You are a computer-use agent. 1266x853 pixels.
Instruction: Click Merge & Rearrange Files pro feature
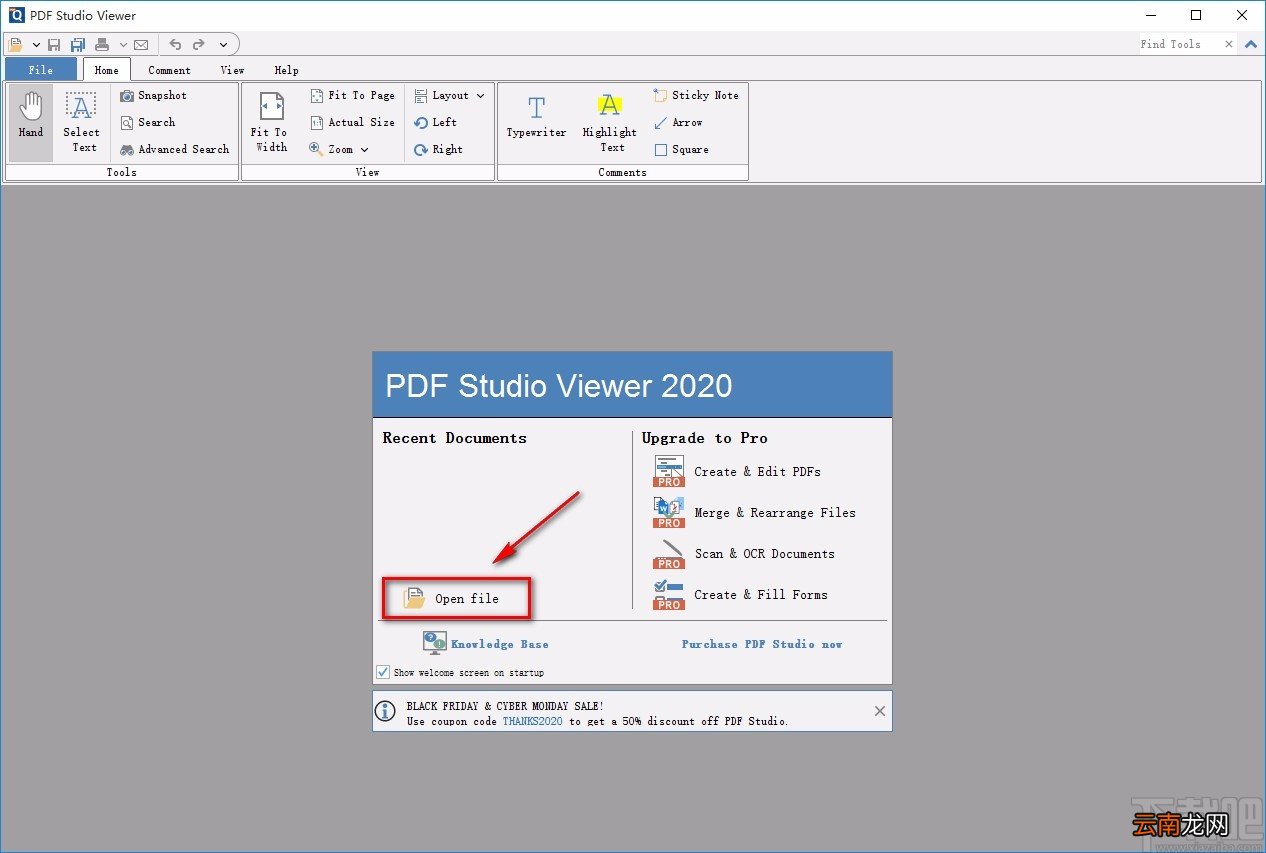(x=754, y=512)
